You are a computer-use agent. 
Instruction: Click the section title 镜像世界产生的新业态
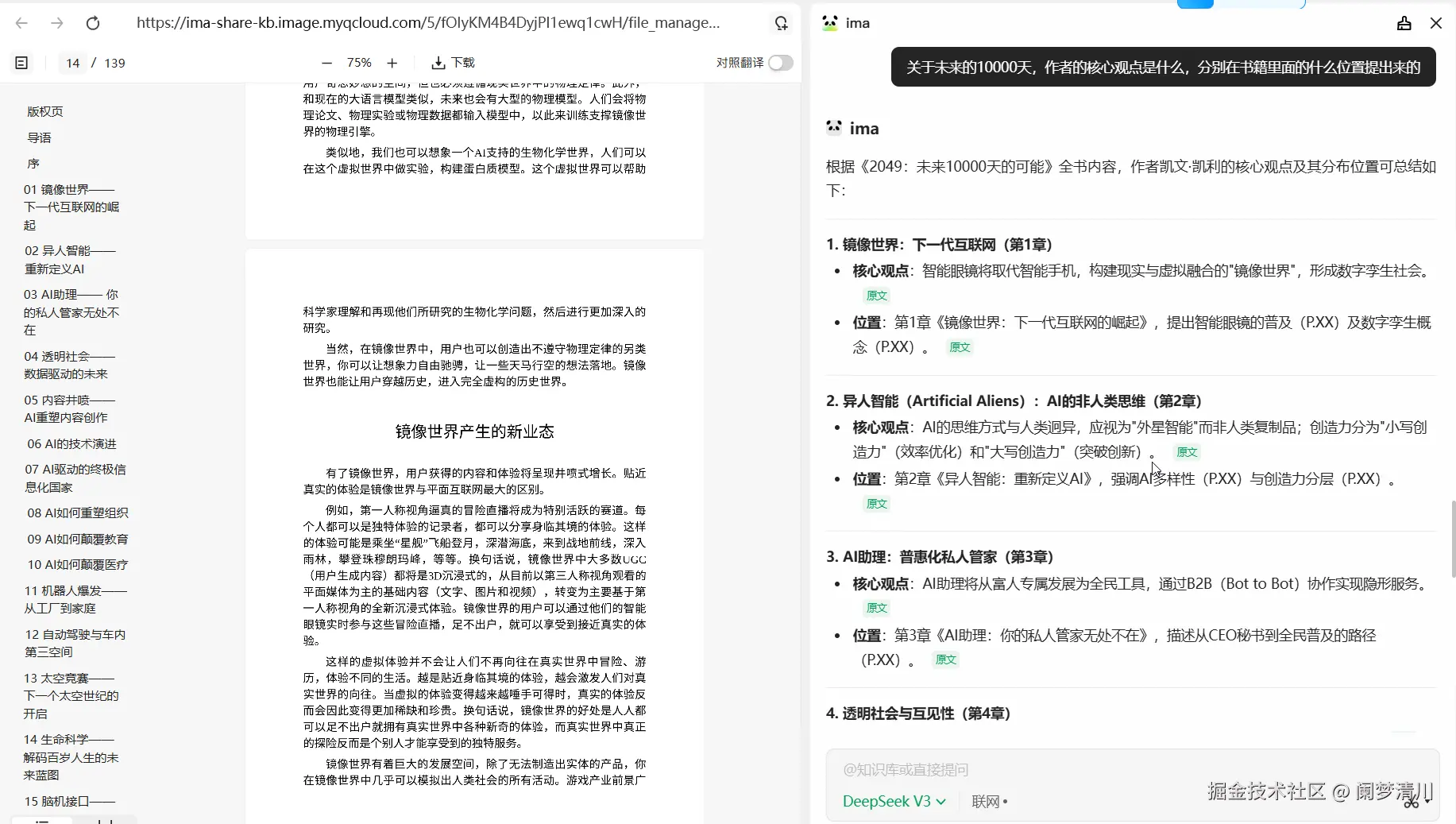(x=475, y=431)
